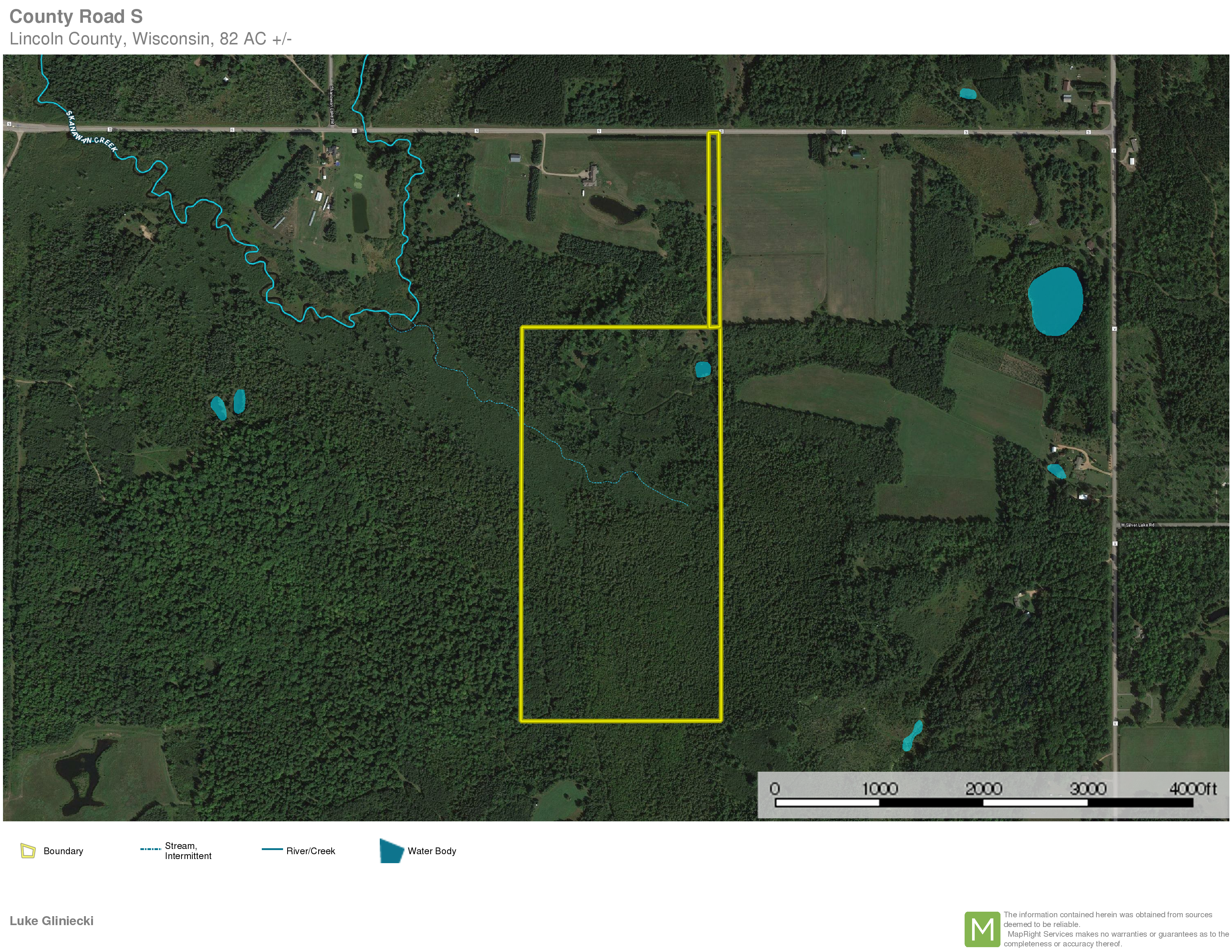Click the Water Body legend label

click(432, 851)
